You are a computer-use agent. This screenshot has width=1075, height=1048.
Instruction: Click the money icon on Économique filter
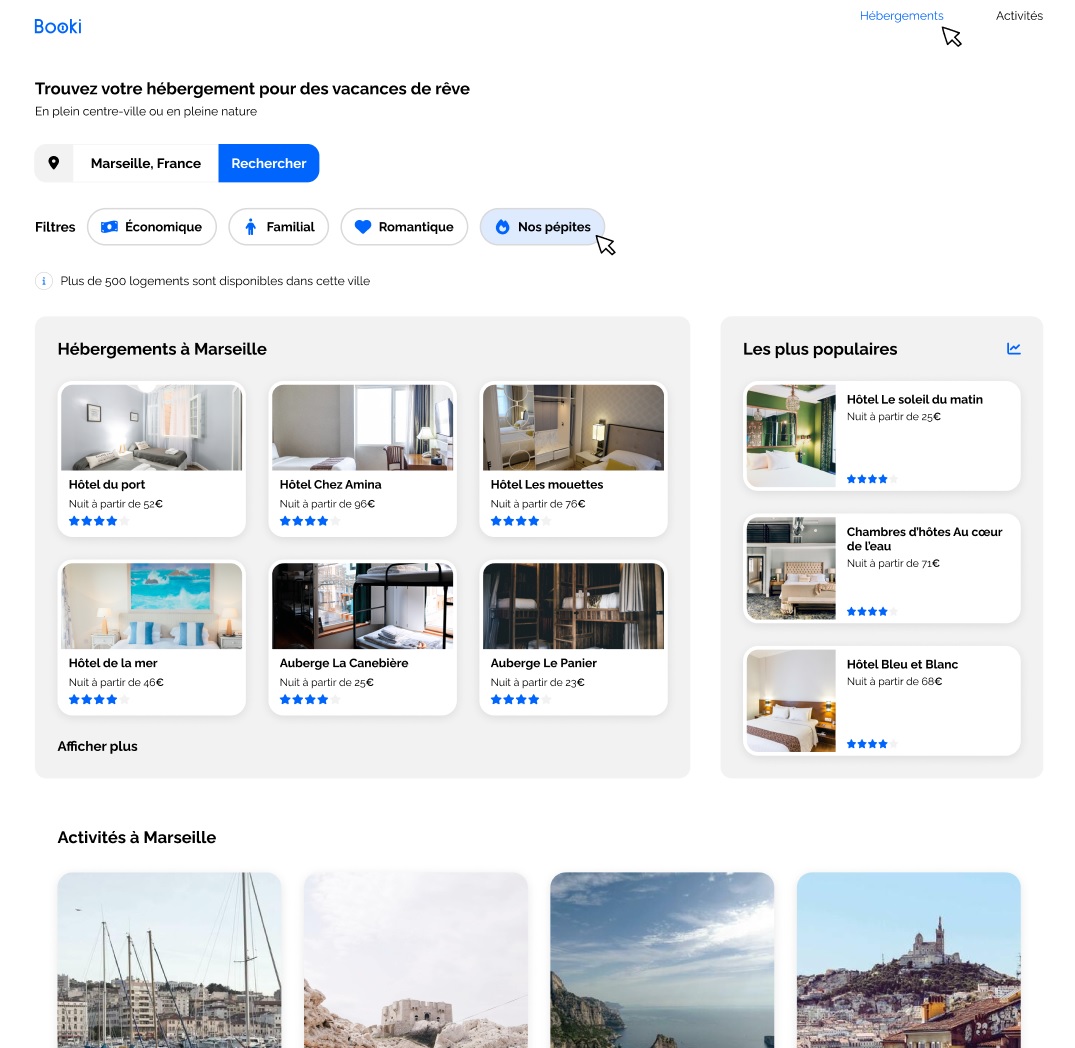tap(109, 227)
